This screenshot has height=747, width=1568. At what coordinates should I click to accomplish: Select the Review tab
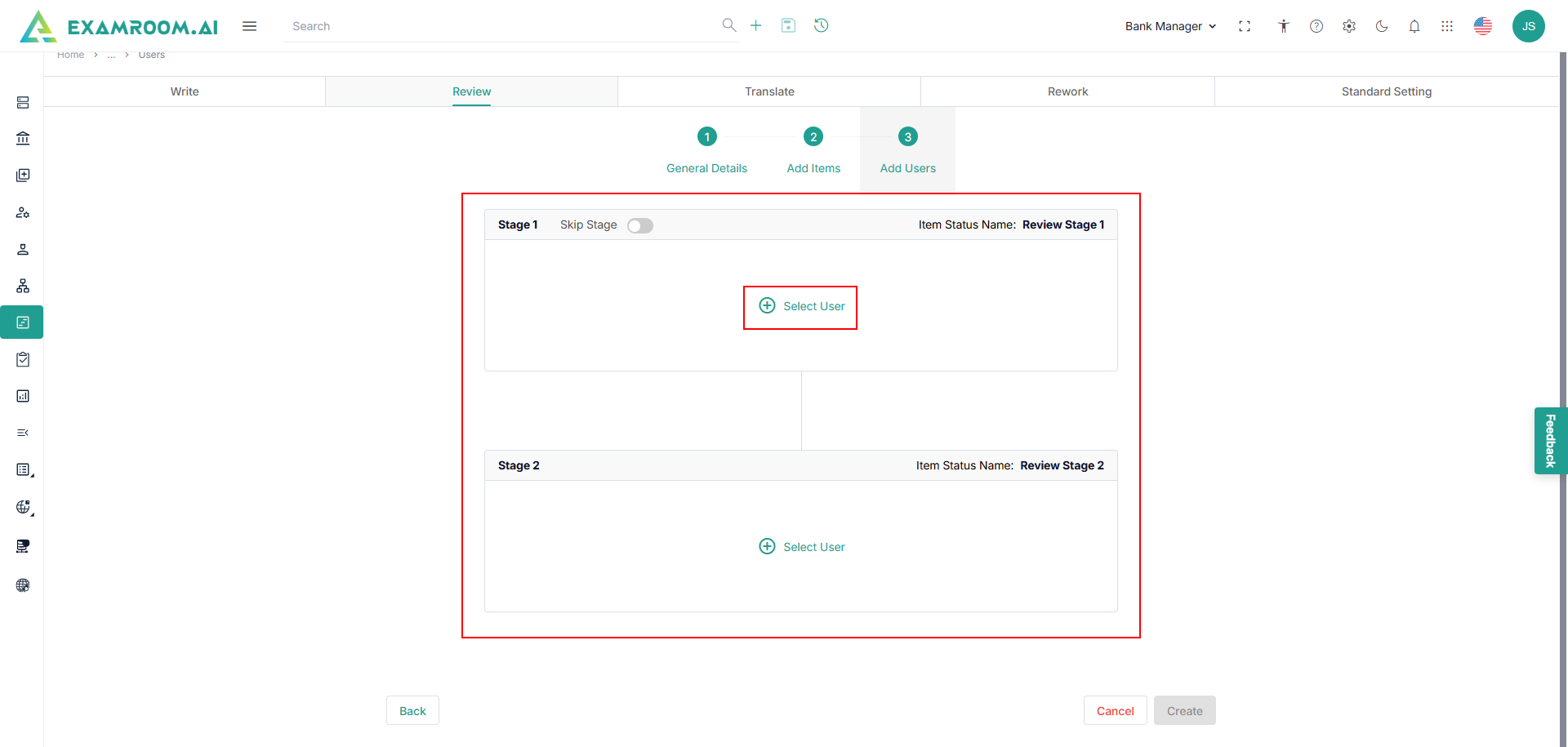(472, 91)
